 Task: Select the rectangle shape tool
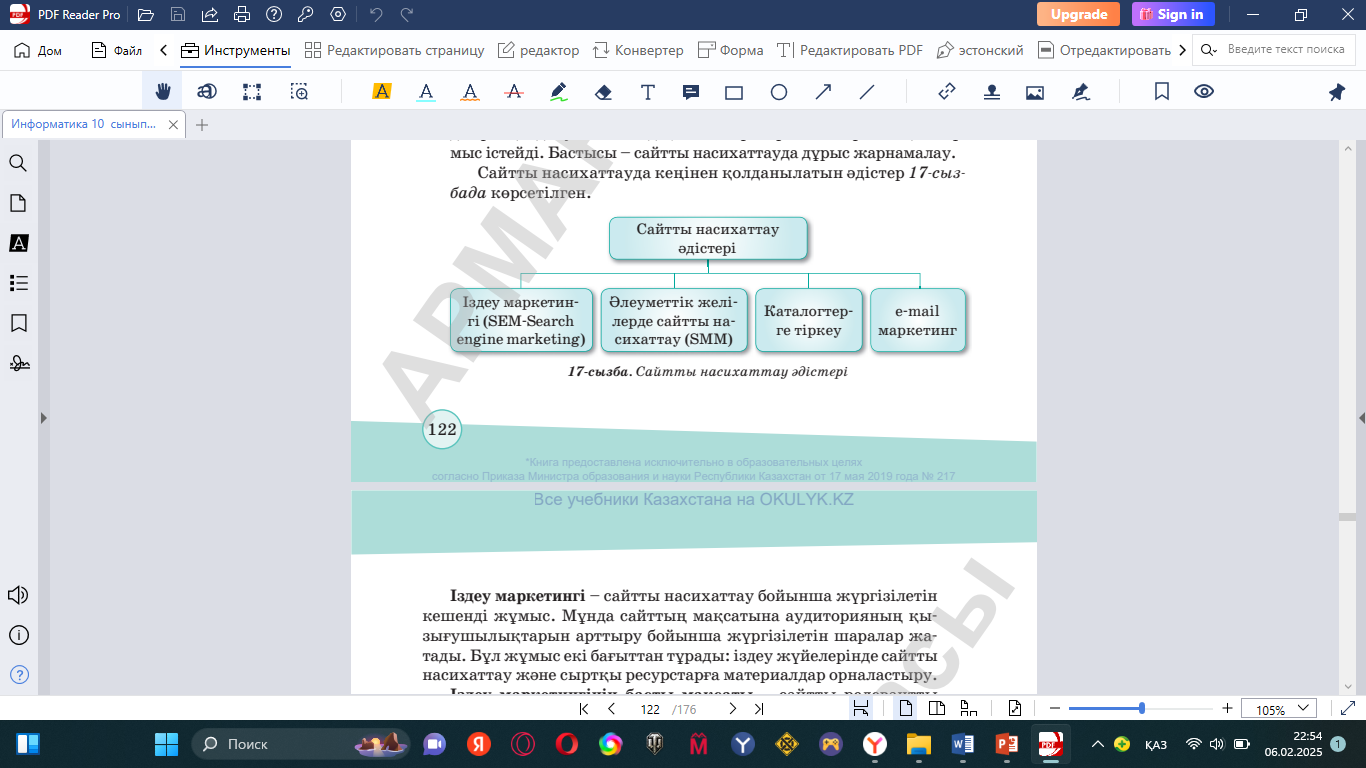(x=734, y=92)
